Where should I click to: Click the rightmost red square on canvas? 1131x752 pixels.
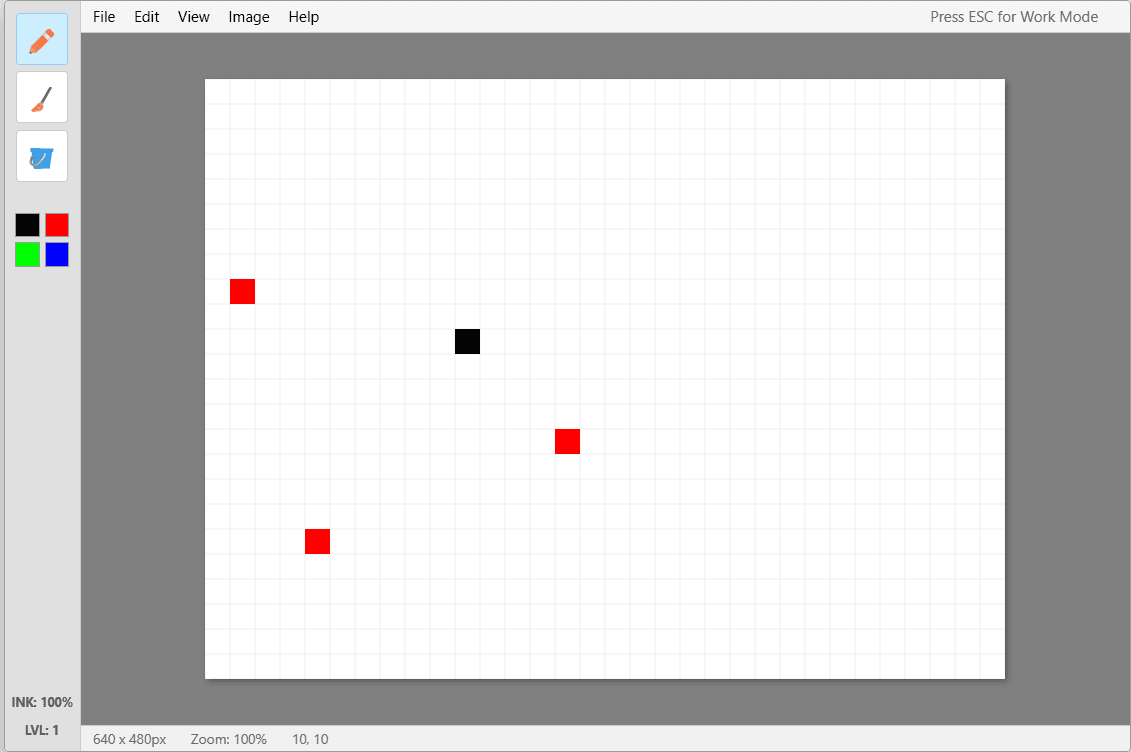(567, 441)
